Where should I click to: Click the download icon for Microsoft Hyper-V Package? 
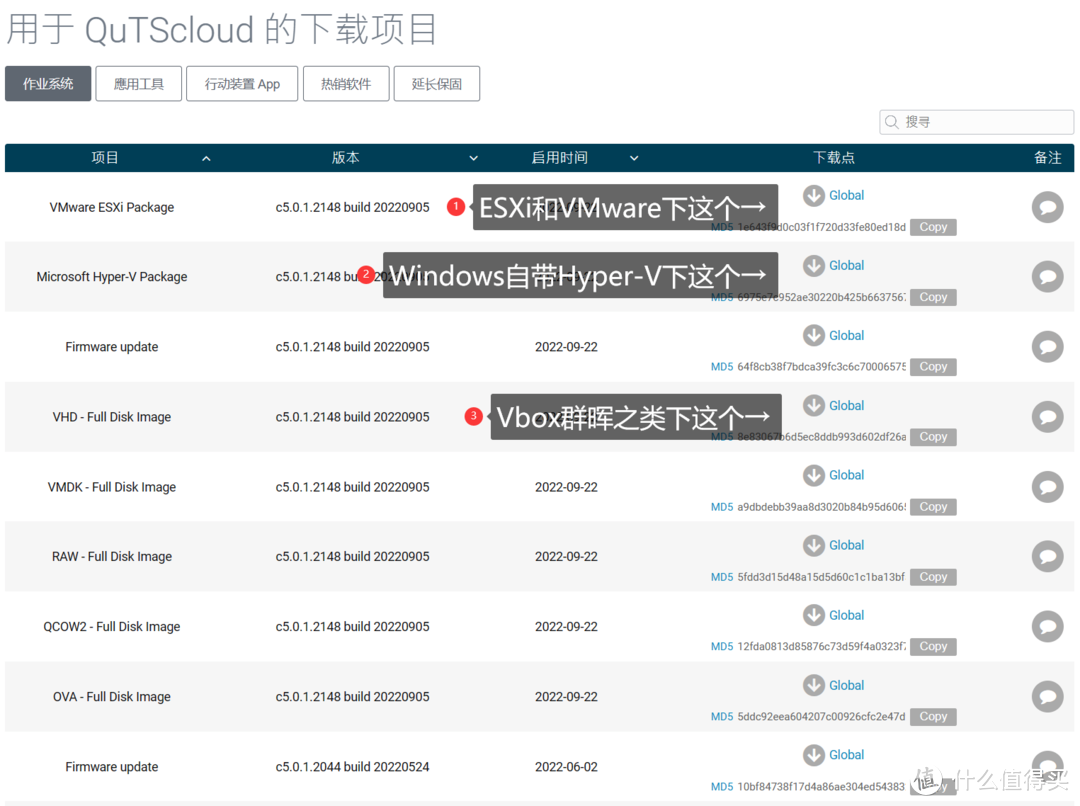(813, 266)
